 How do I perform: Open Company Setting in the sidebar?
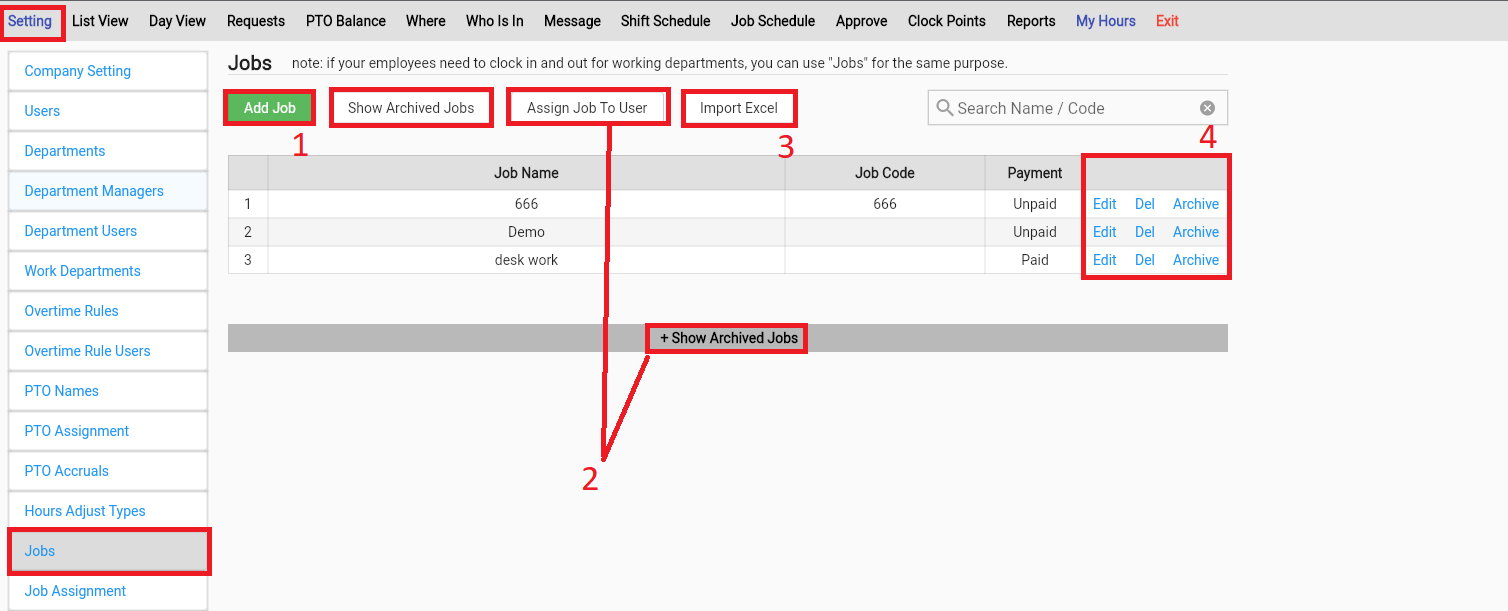click(x=108, y=71)
